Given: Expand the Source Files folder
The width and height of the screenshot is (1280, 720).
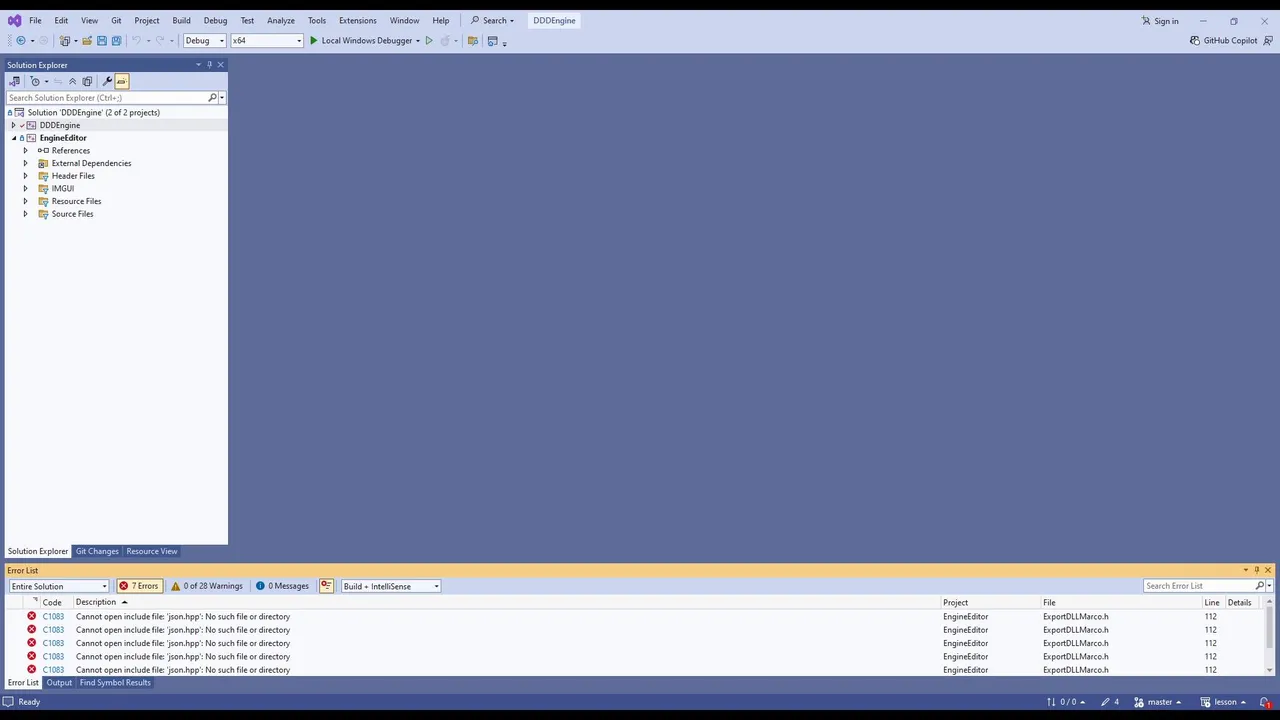Looking at the screenshot, I should (x=26, y=214).
